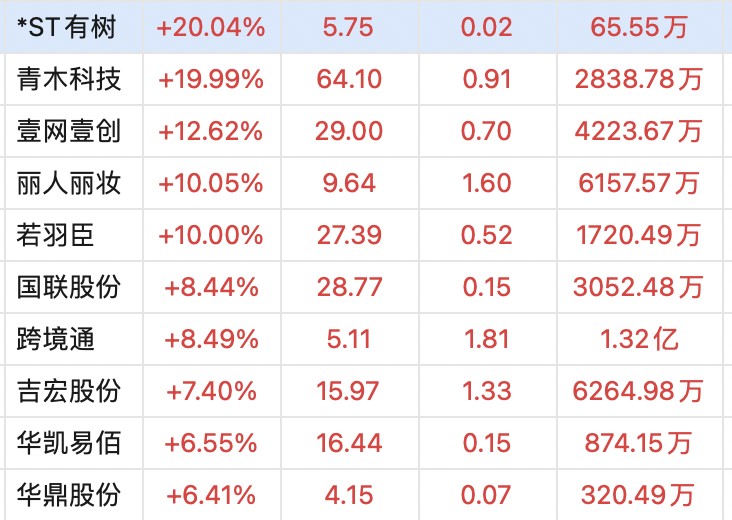Open 华鼎股份 stock entry

click(69, 495)
